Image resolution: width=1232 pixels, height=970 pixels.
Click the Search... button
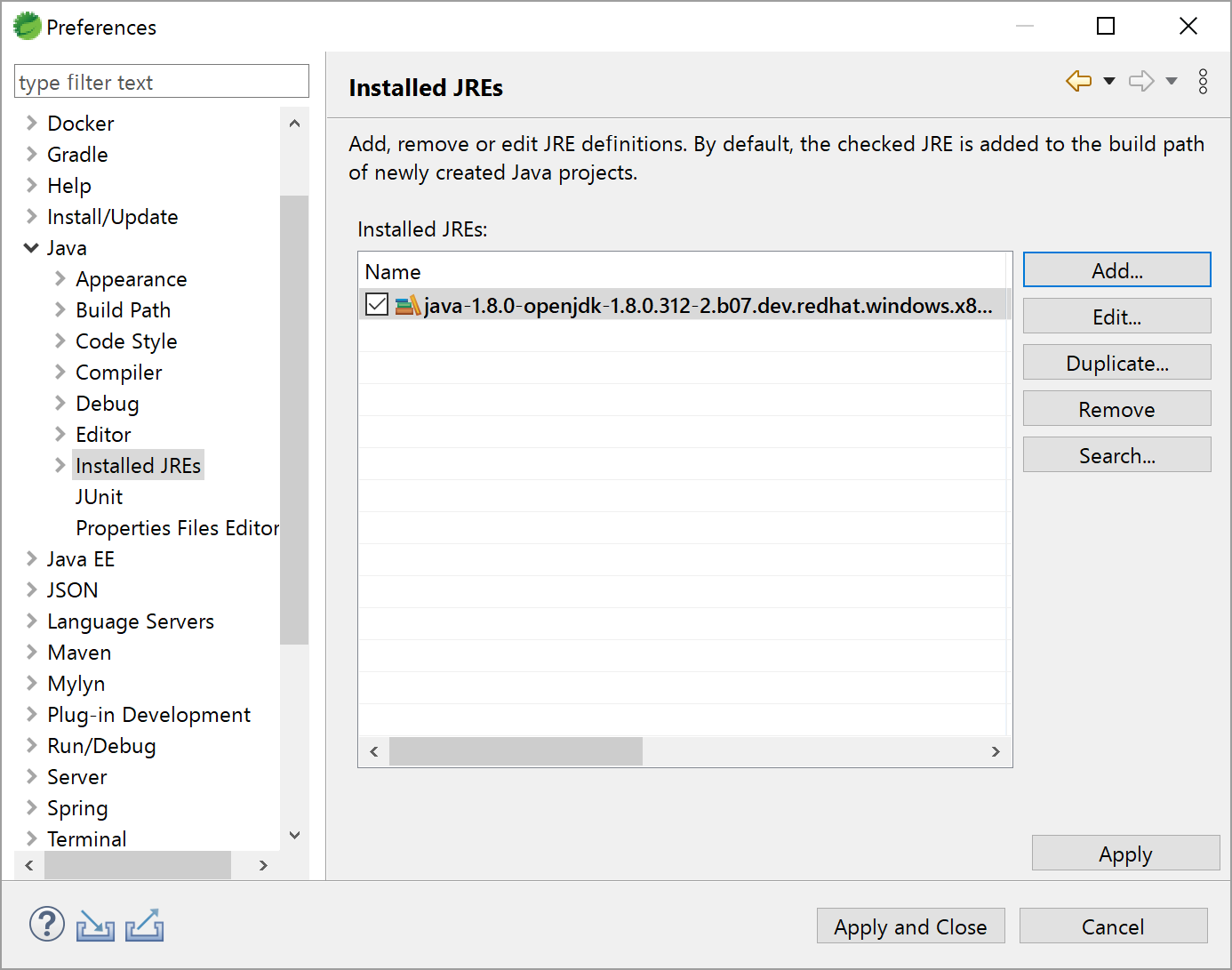click(x=1116, y=455)
